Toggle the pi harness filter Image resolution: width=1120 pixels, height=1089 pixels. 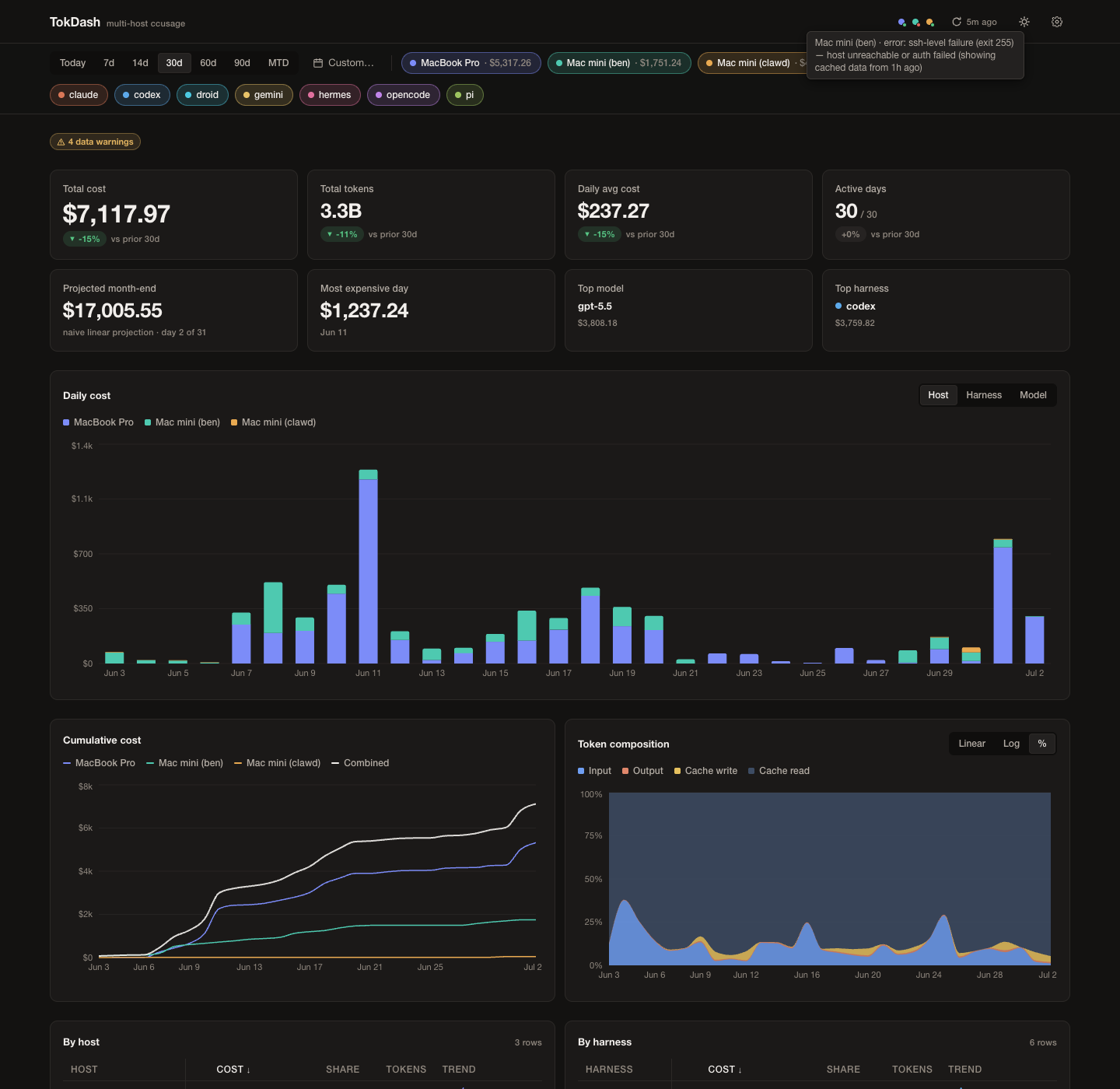[x=465, y=95]
